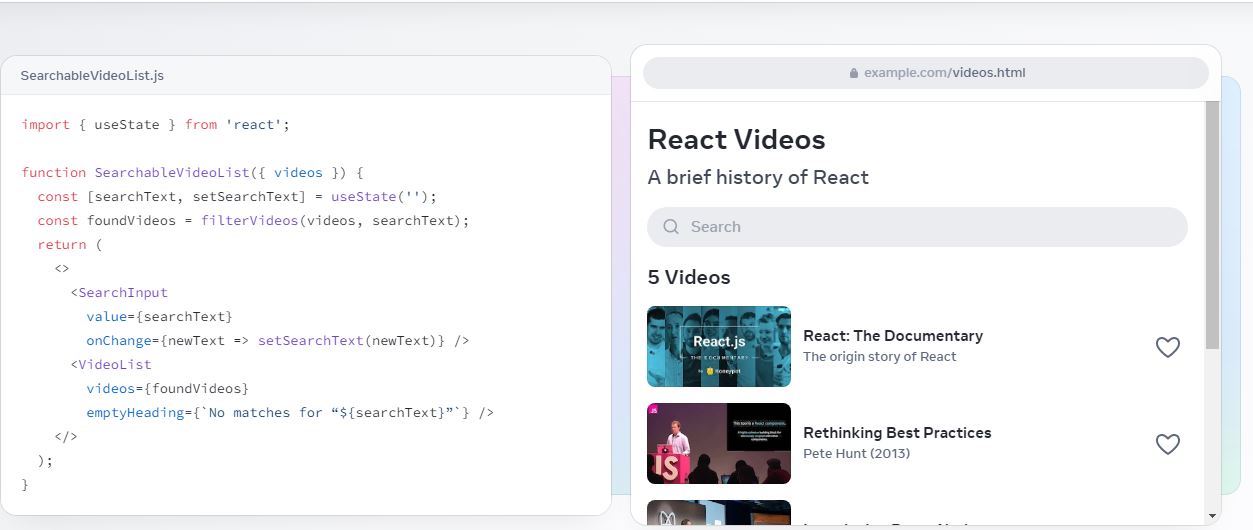The height and width of the screenshot is (530, 1253).
Task: Open the React.js documentary thumbnail
Action: coord(718,346)
